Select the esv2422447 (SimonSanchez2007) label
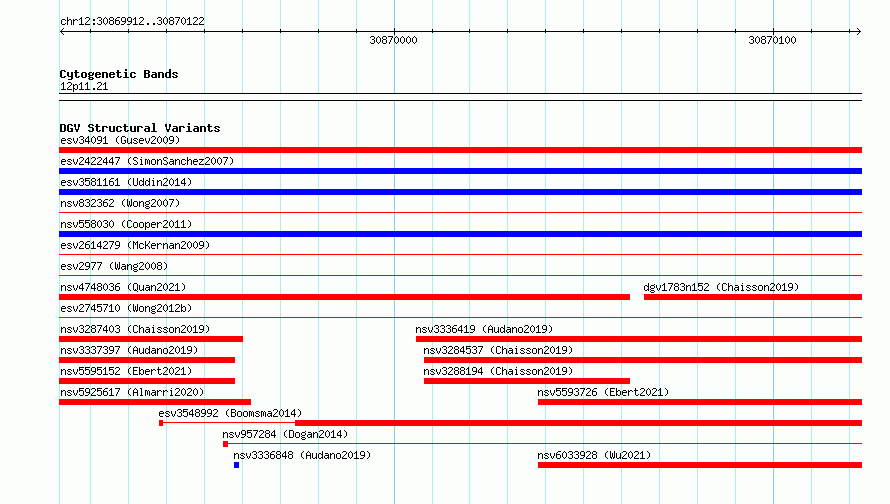The image size is (890, 504). [x=147, y=161]
